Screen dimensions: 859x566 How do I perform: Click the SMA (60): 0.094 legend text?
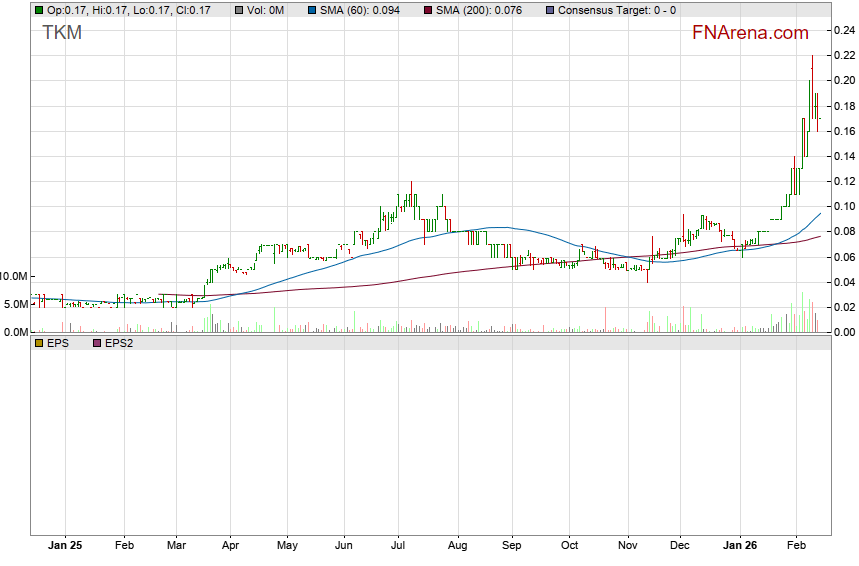tap(360, 10)
